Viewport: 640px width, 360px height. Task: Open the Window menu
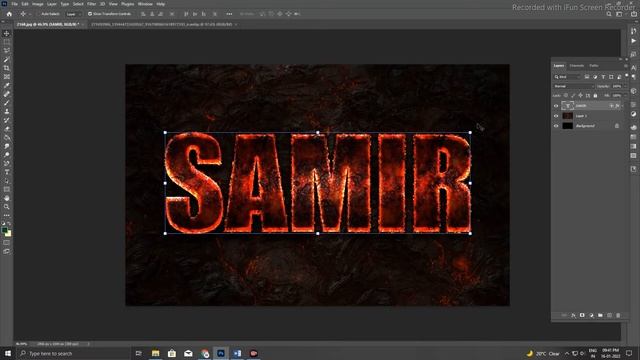(x=145, y=4)
